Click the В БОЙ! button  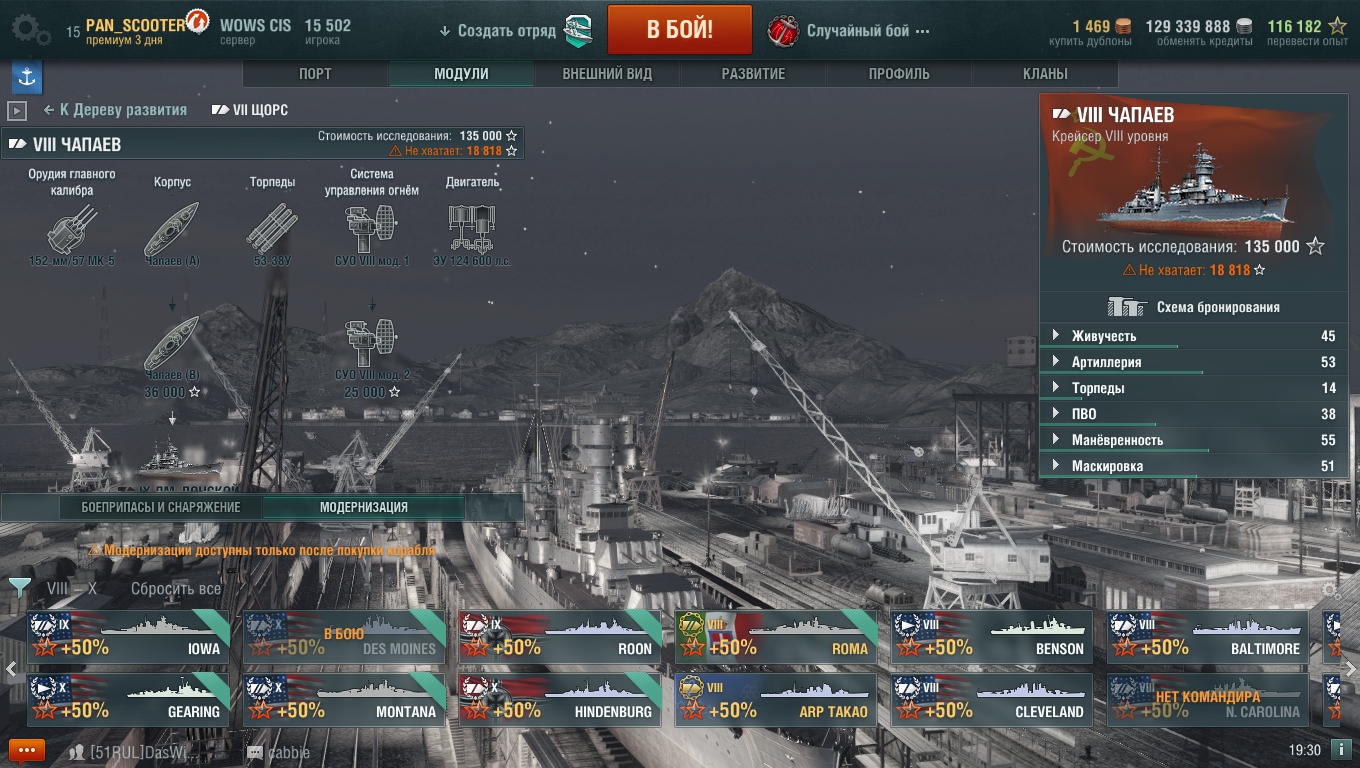point(680,30)
